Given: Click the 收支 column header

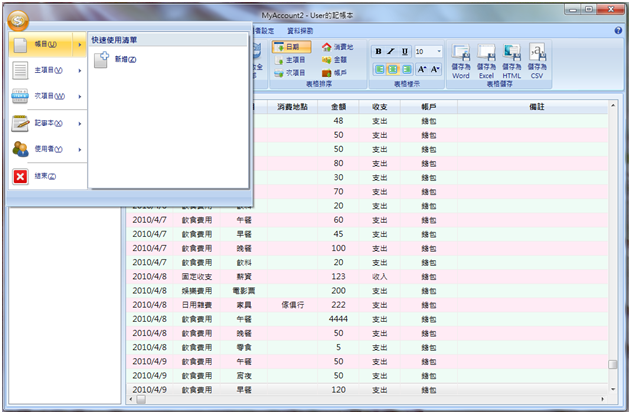Looking at the screenshot, I should coord(379,107).
